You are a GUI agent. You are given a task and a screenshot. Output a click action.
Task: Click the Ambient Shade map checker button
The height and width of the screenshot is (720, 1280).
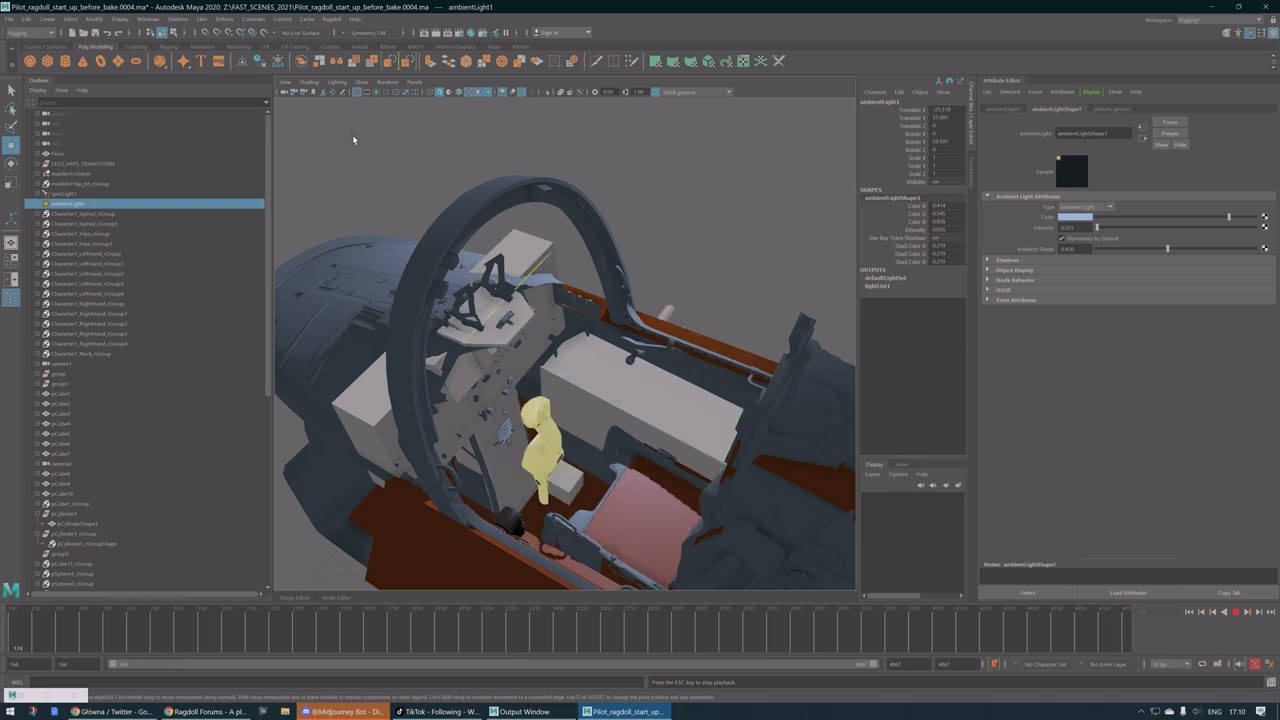1264,249
